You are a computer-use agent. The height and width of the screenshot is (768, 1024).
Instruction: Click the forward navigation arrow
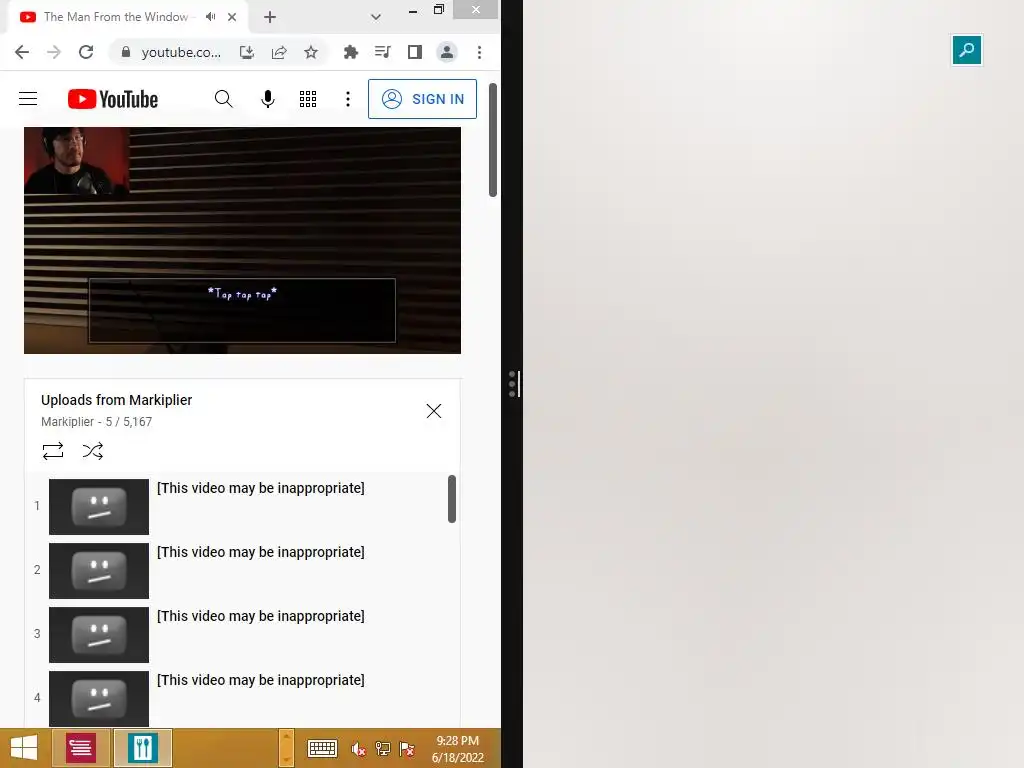pyautogui.click(x=54, y=52)
